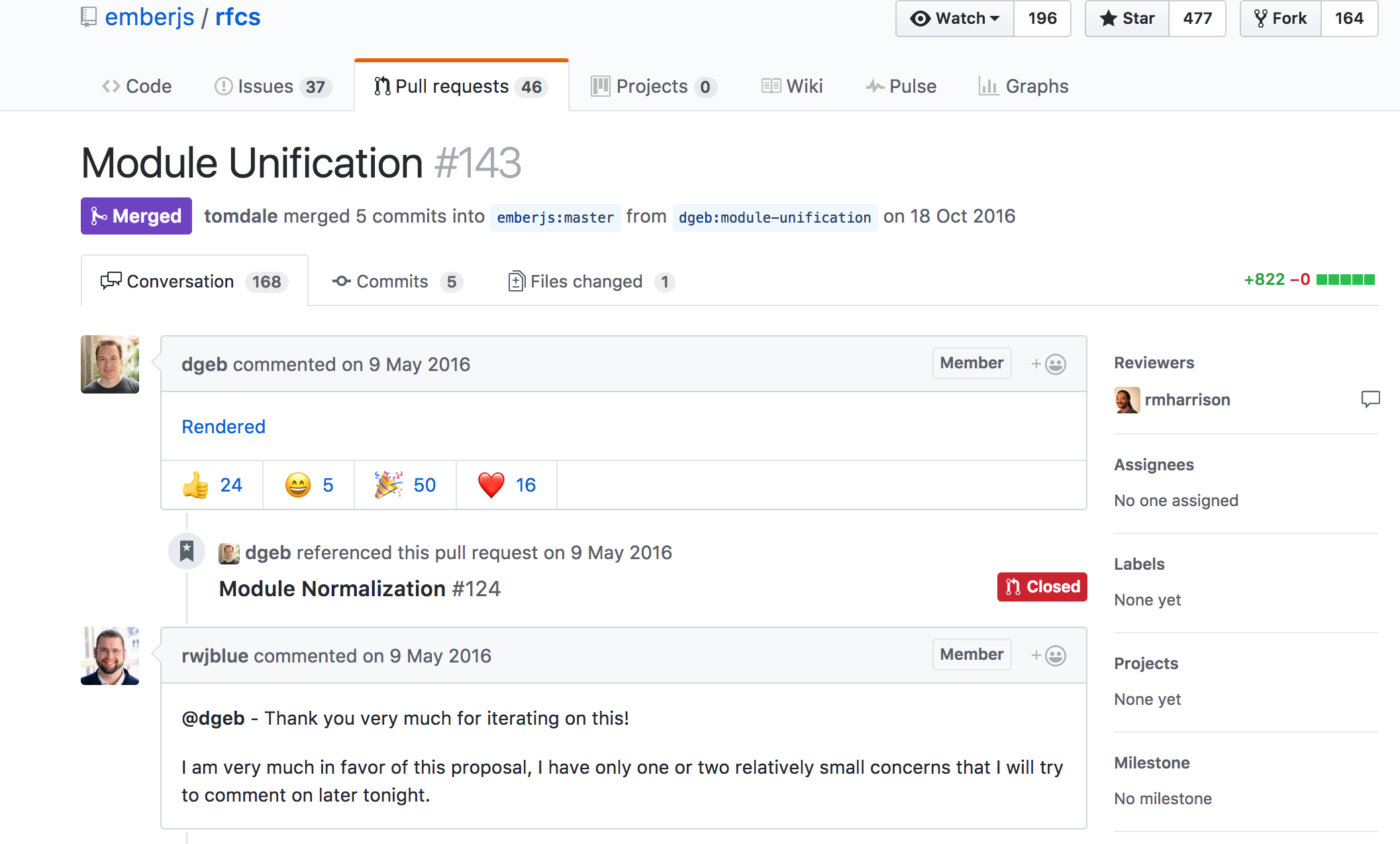Click the green diffstat bar
This screenshot has width=1400, height=844.
[1345, 280]
